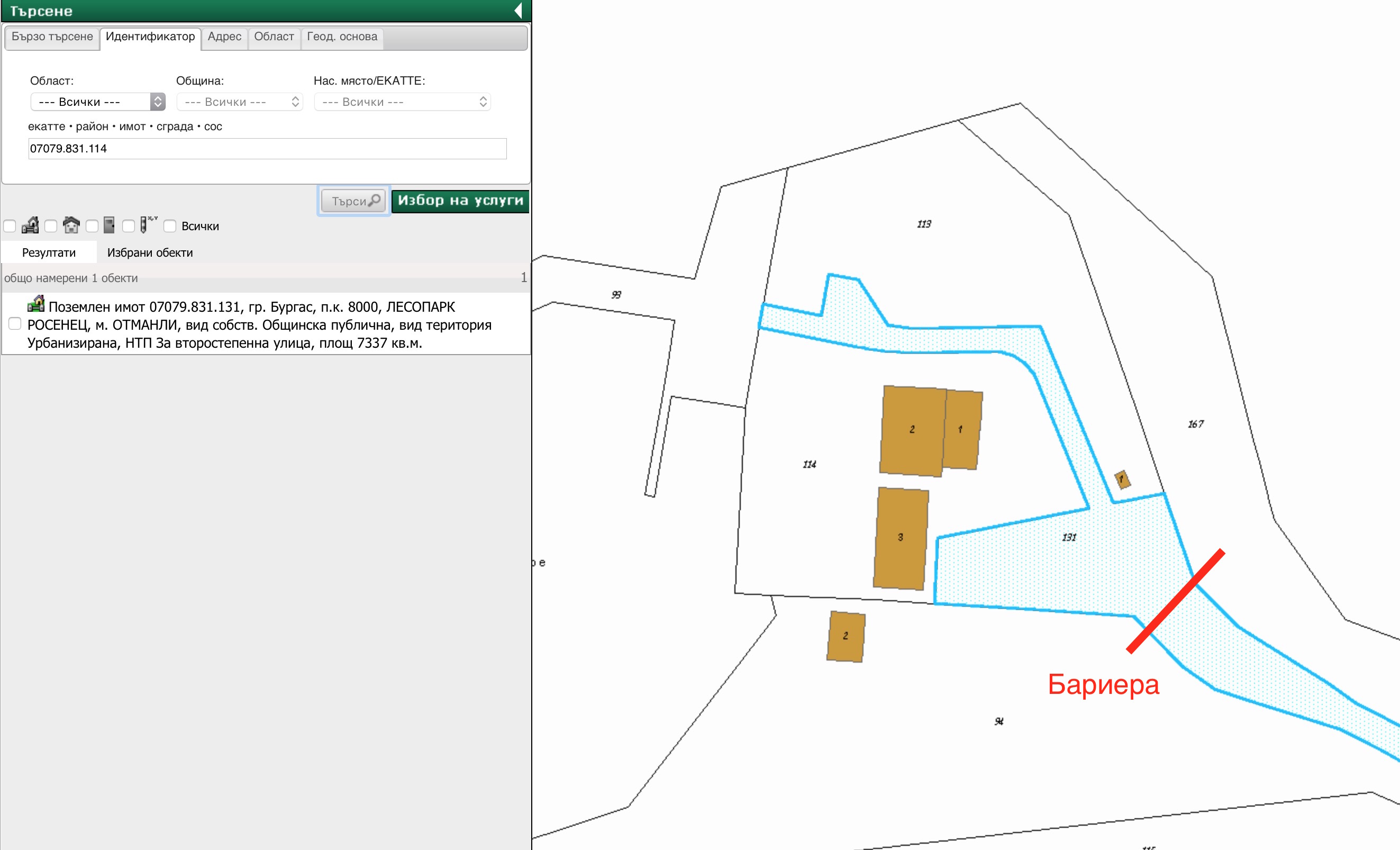Switch to the Адрес tab

pyautogui.click(x=224, y=37)
